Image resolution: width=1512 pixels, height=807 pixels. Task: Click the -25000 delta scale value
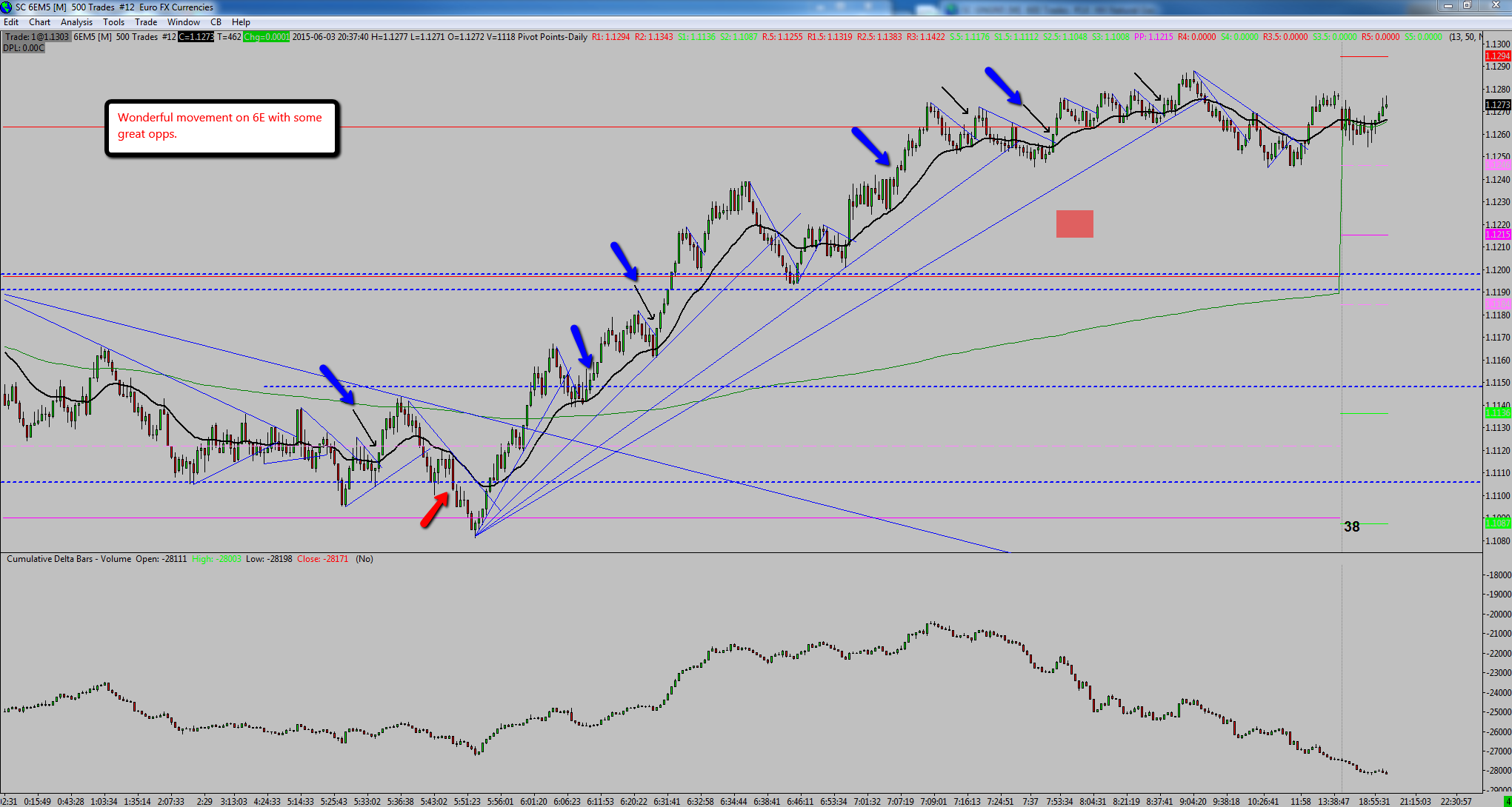click(1499, 711)
